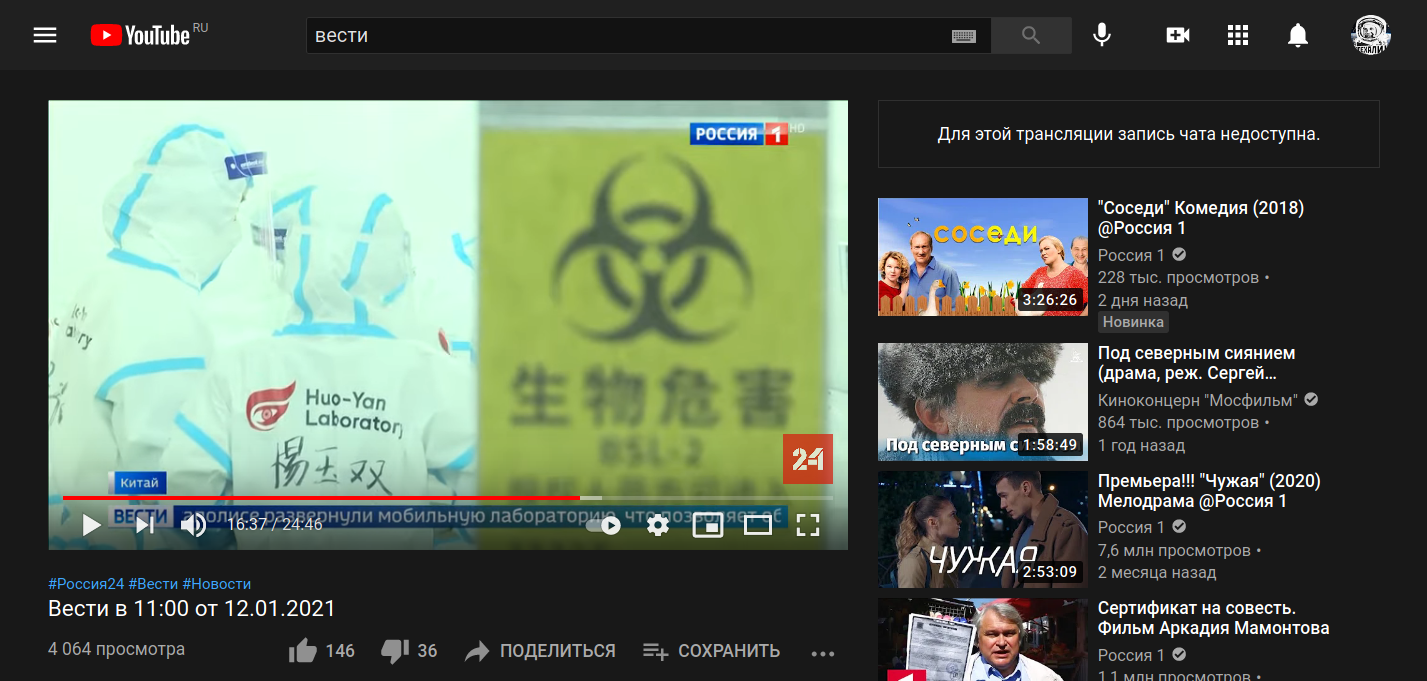Screen dimensions: 1427x681
Task: Like the video with 146 likes
Action: click(x=322, y=651)
